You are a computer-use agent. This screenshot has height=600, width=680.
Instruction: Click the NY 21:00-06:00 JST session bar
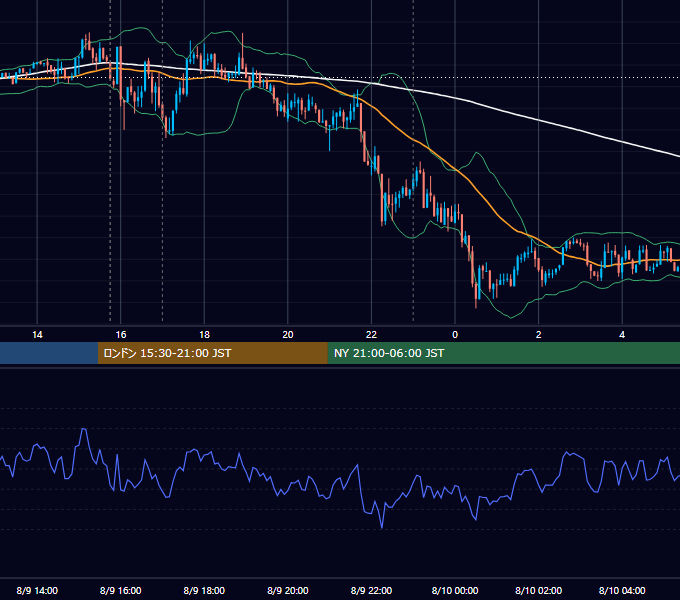click(x=503, y=353)
